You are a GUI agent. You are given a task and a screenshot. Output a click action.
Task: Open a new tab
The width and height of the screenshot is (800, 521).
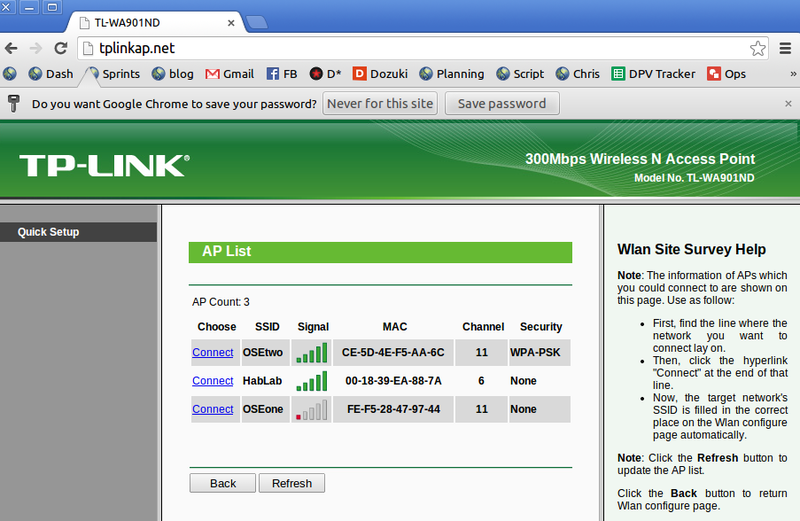[257, 22]
